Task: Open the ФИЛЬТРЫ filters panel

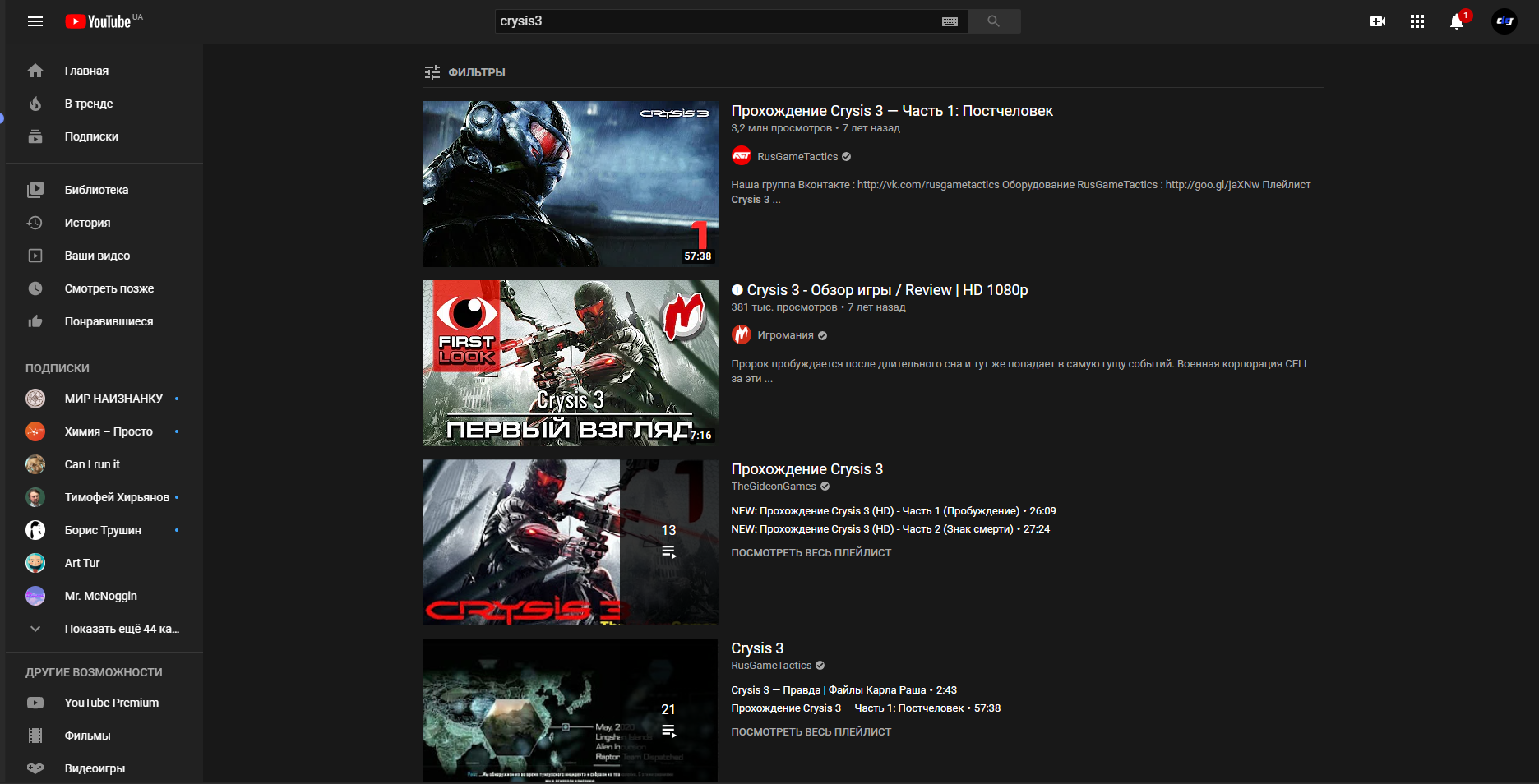Action: [x=464, y=72]
